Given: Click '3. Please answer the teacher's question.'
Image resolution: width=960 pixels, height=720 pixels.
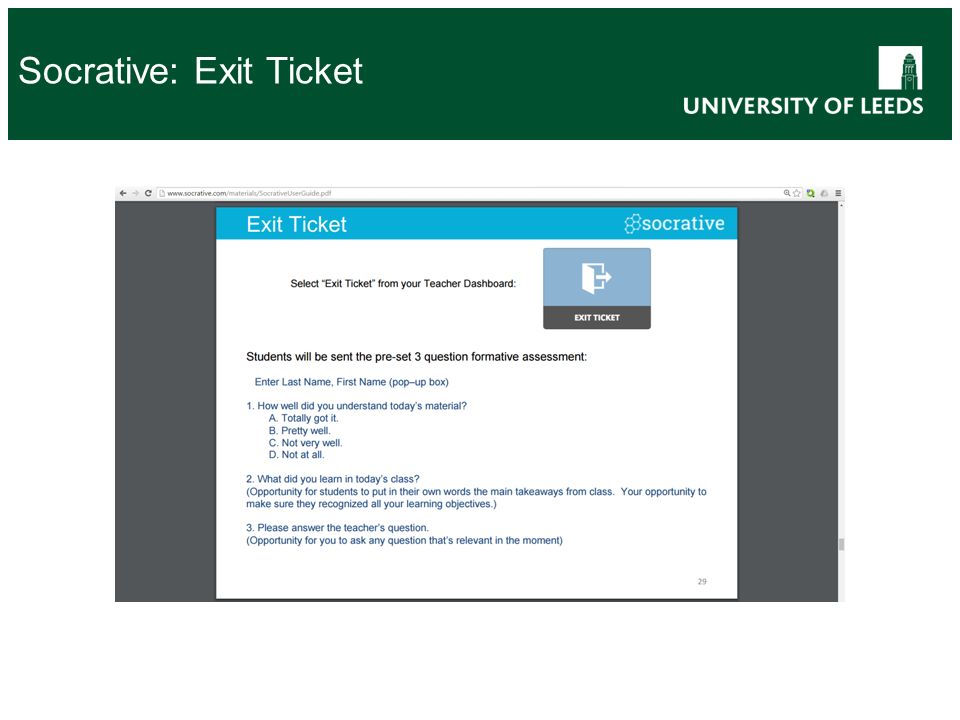Looking at the screenshot, I should coord(337,528).
